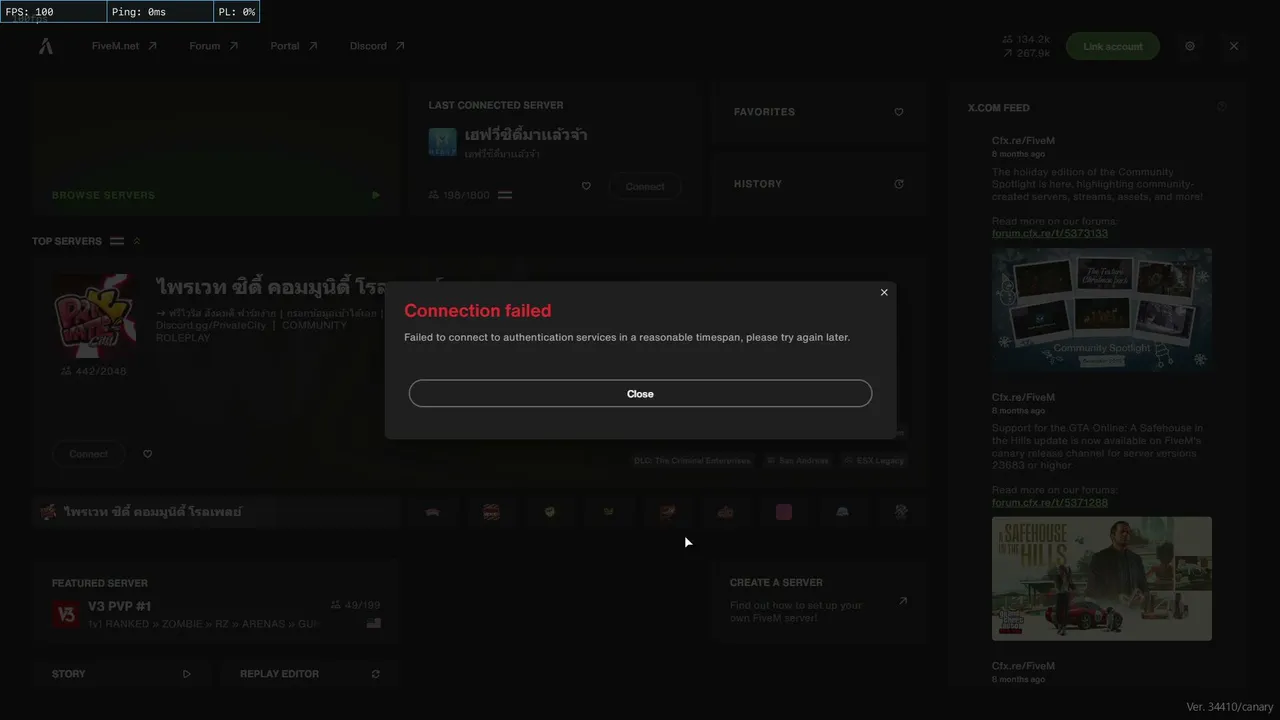Click the FPS: 100 overlay readout

point(53,12)
